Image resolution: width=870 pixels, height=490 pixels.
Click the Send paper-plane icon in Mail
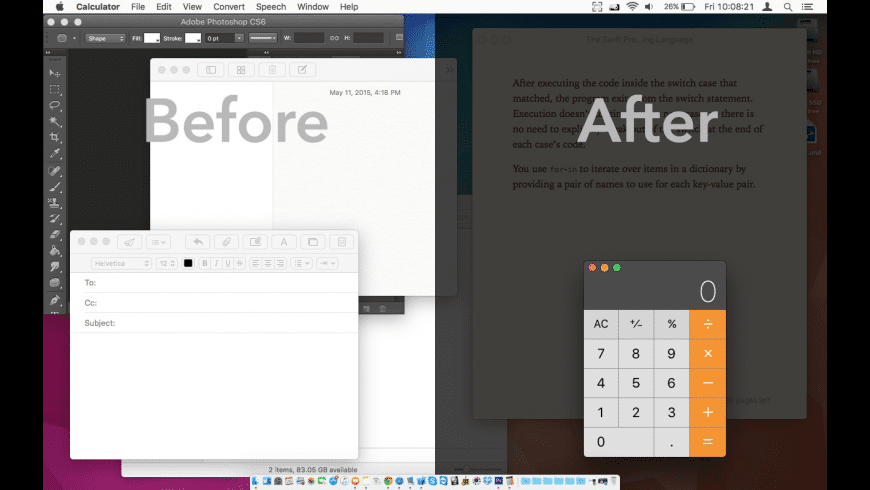129,242
